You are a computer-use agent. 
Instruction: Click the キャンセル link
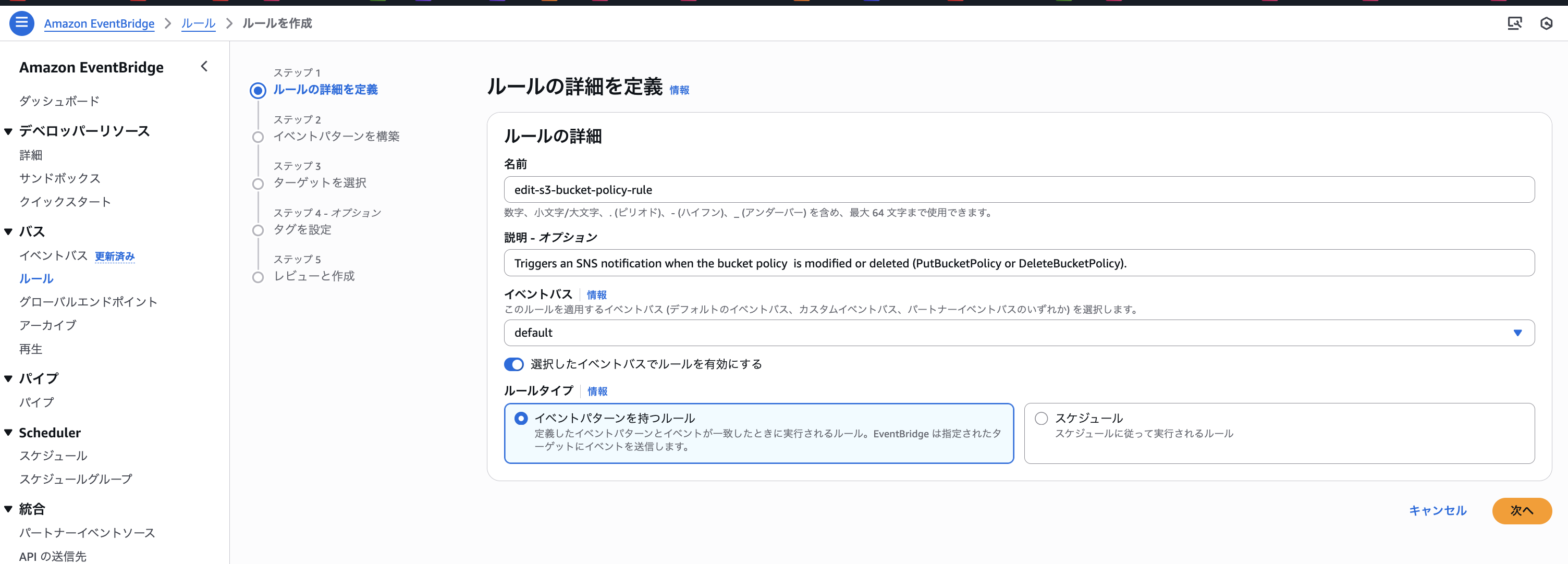click(1437, 510)
